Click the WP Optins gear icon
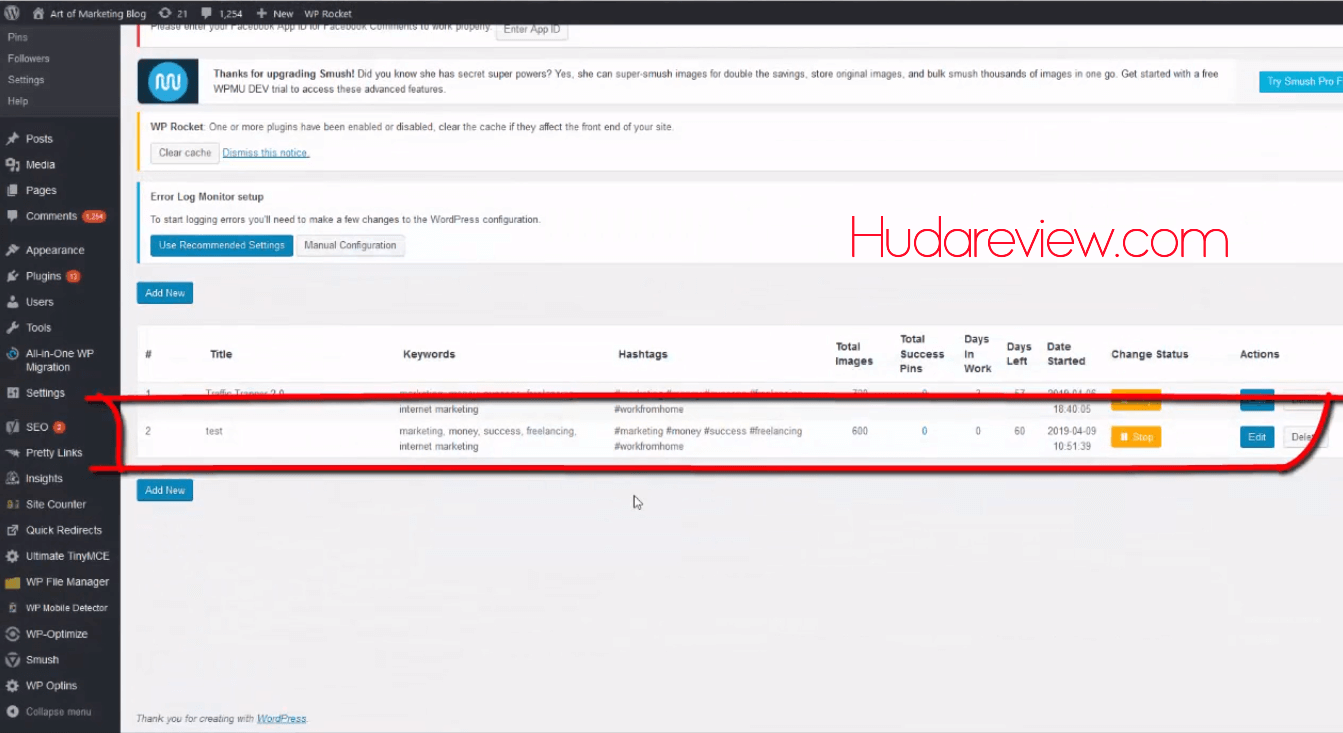This screenshot has height=733, width=1343. 12,686
